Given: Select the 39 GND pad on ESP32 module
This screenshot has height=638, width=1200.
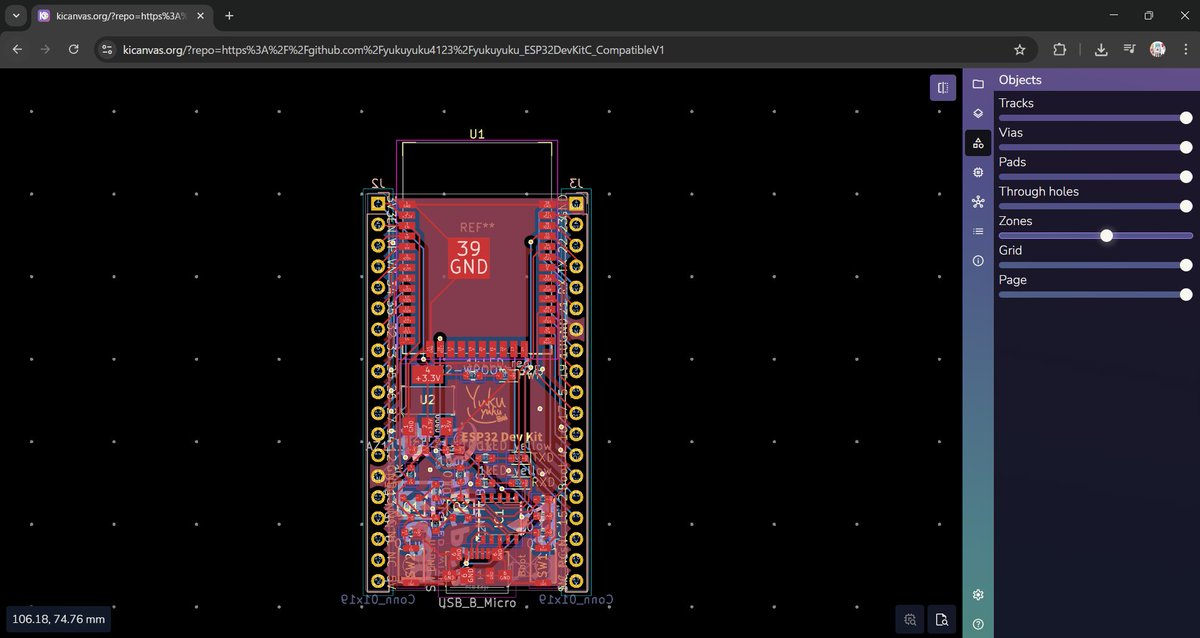Looking at the screenshot, I should click(469, 258).
